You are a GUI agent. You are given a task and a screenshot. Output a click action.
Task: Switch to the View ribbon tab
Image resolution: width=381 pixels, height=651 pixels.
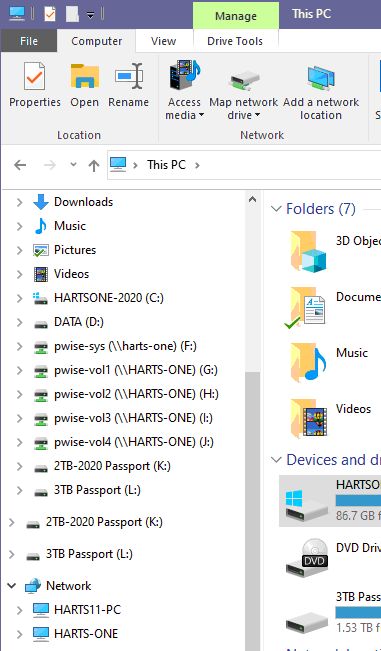pyautogui.click(x=164, y=41)
